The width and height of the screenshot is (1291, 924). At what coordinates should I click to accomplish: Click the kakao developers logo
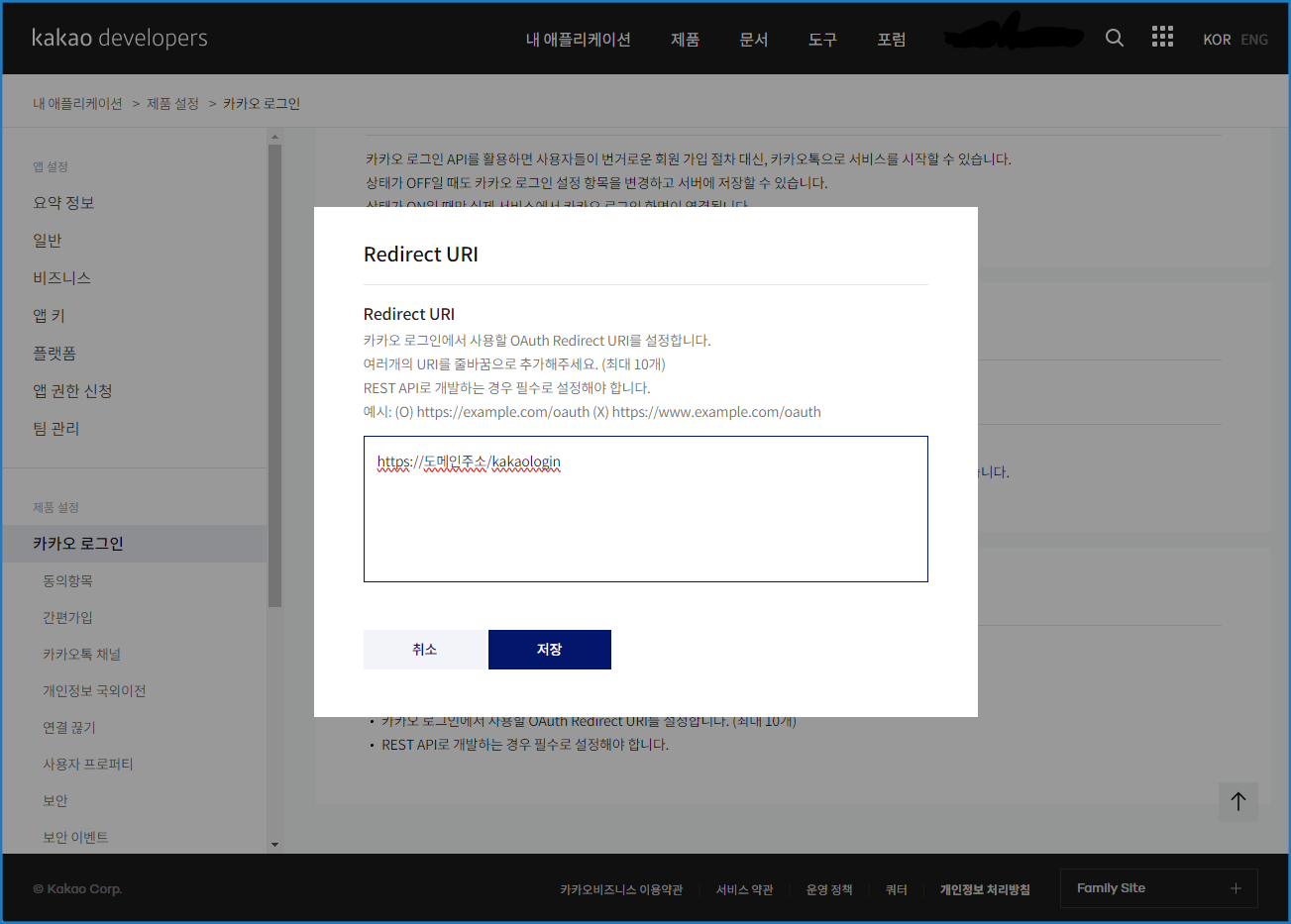[120, 38]
